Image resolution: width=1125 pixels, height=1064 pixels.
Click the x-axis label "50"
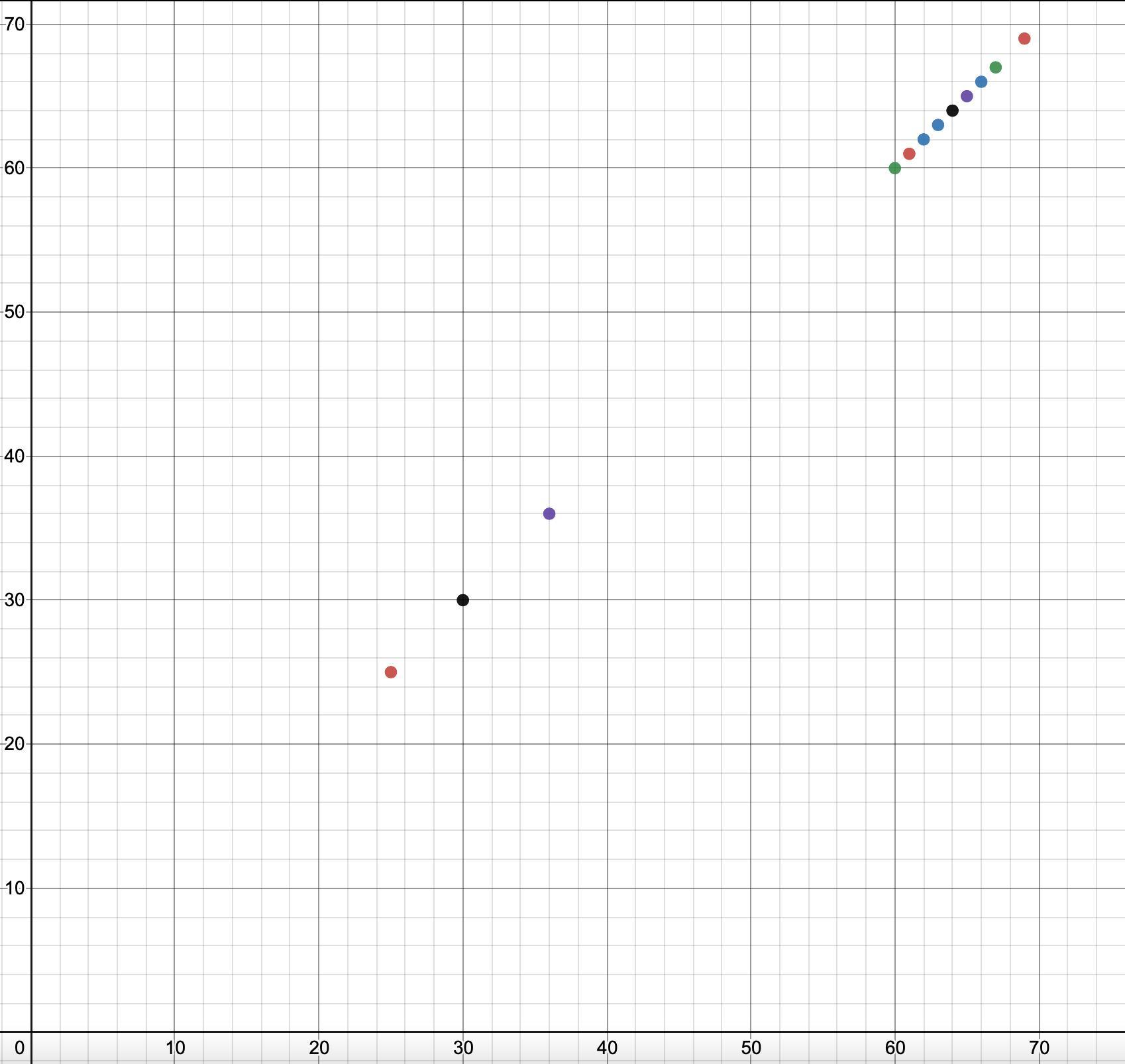[x=751, y=1048]
